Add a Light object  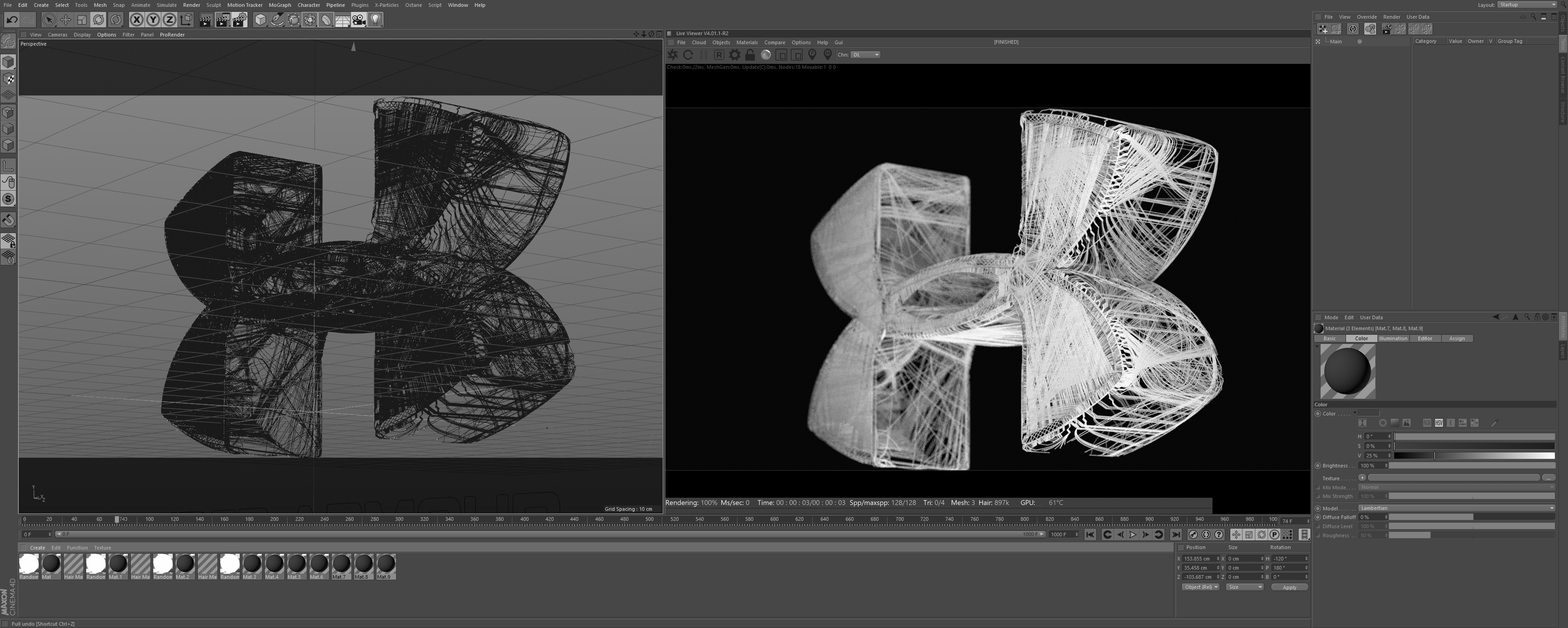click(376, 20)
